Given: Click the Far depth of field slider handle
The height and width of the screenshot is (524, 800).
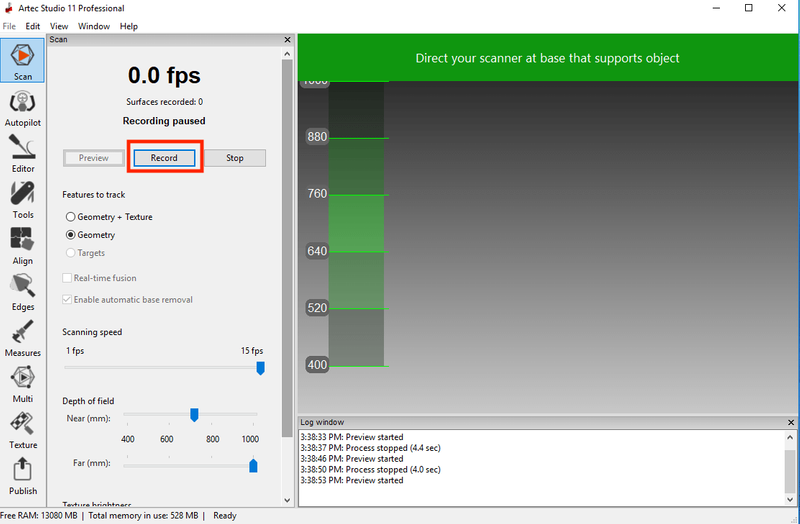Looking at the screenshot, I should 253,464.
